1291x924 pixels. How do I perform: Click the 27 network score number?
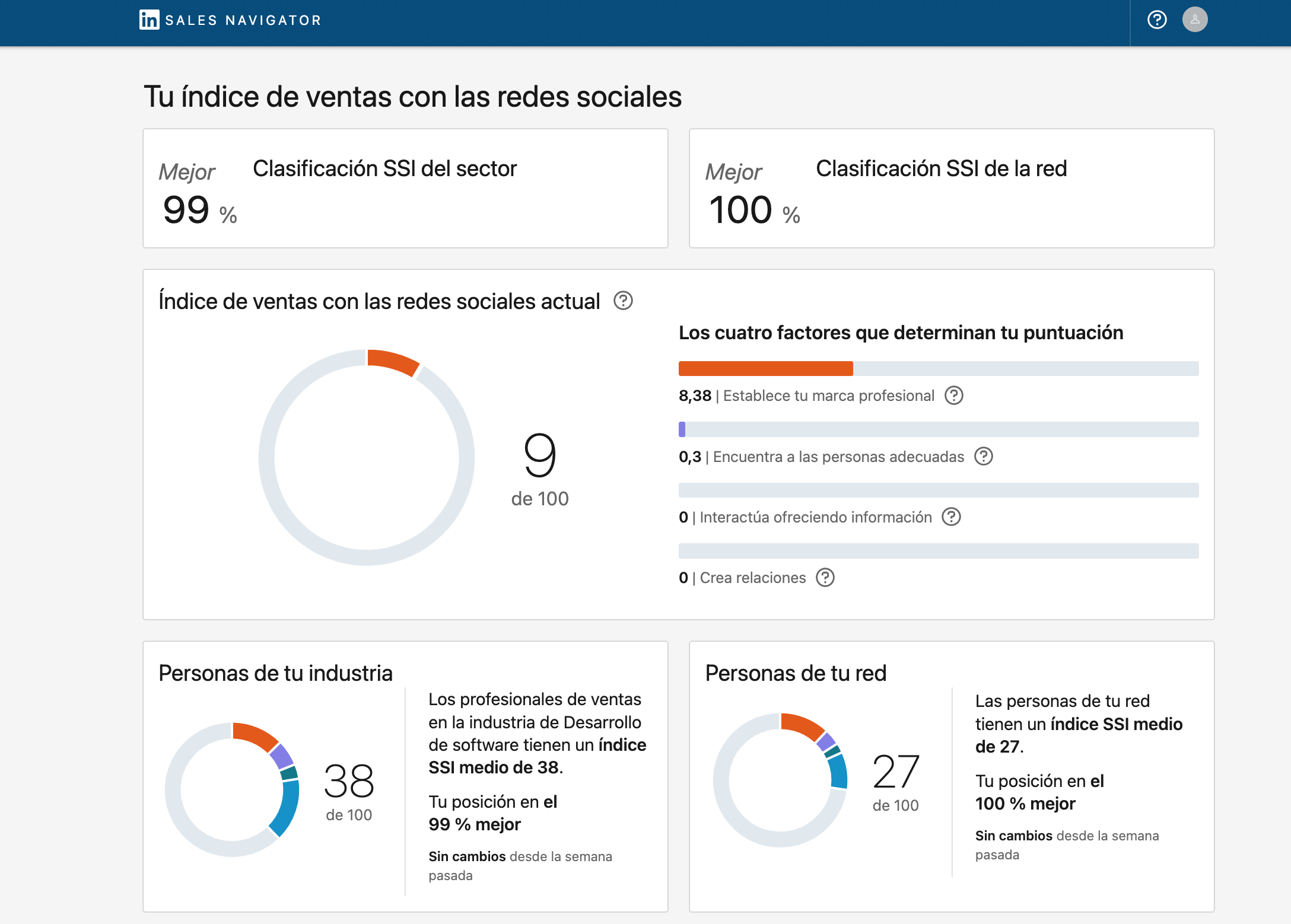pyautogui.click(x=896, y=772)
